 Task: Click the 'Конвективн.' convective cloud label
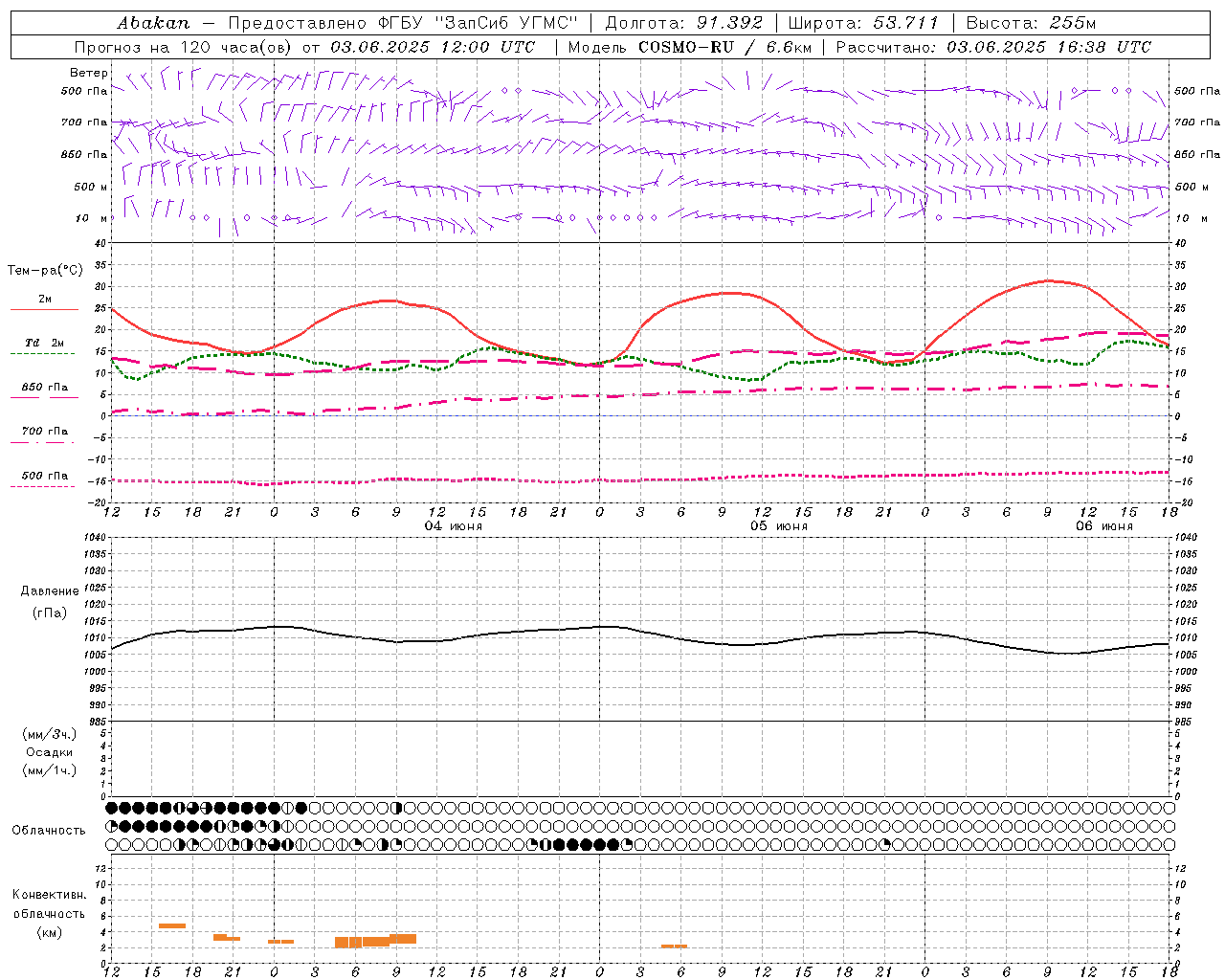[49, 895]
